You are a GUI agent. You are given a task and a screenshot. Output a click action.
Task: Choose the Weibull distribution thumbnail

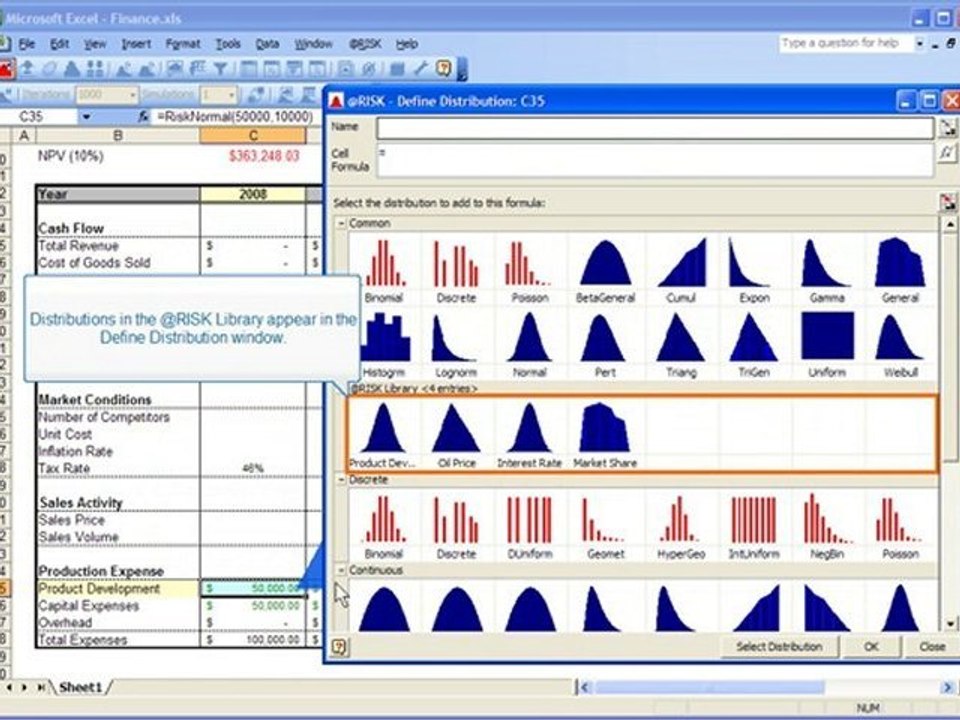[x=900, y=345]
